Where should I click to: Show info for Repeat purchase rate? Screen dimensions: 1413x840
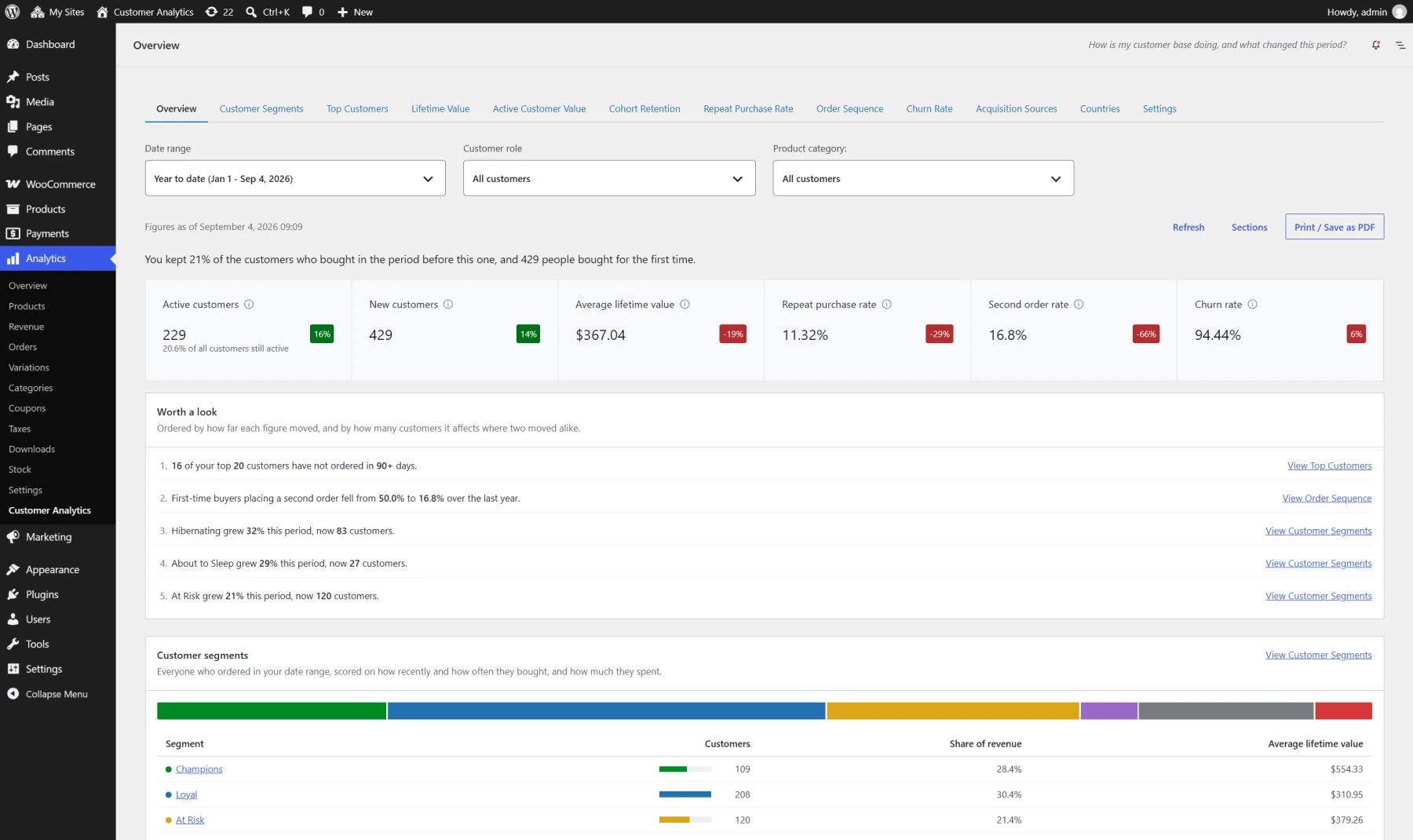point(886,305)
